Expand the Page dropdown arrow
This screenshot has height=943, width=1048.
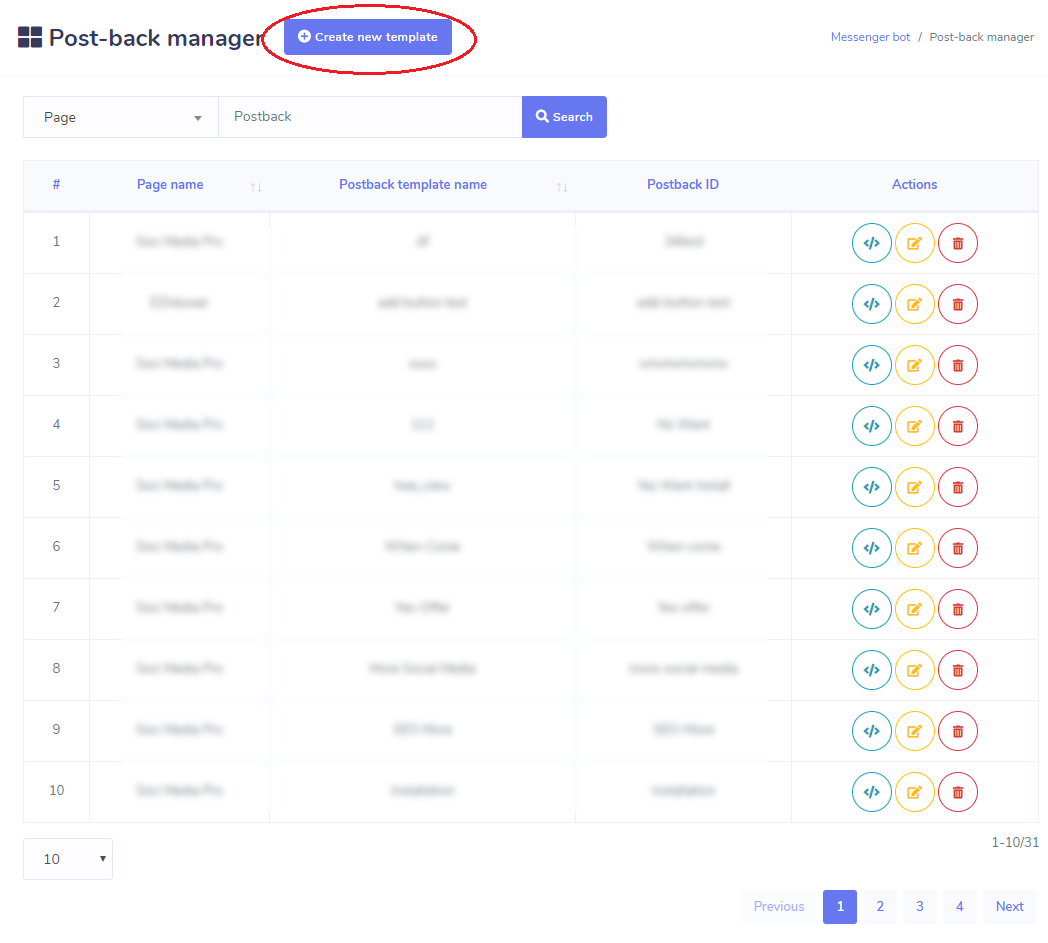pyautogui.click(x=198, y=117)
